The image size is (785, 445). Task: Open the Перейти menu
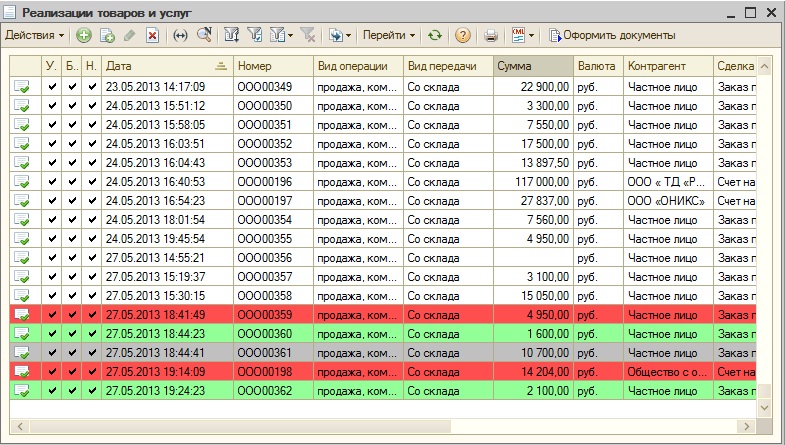point(389,35)
